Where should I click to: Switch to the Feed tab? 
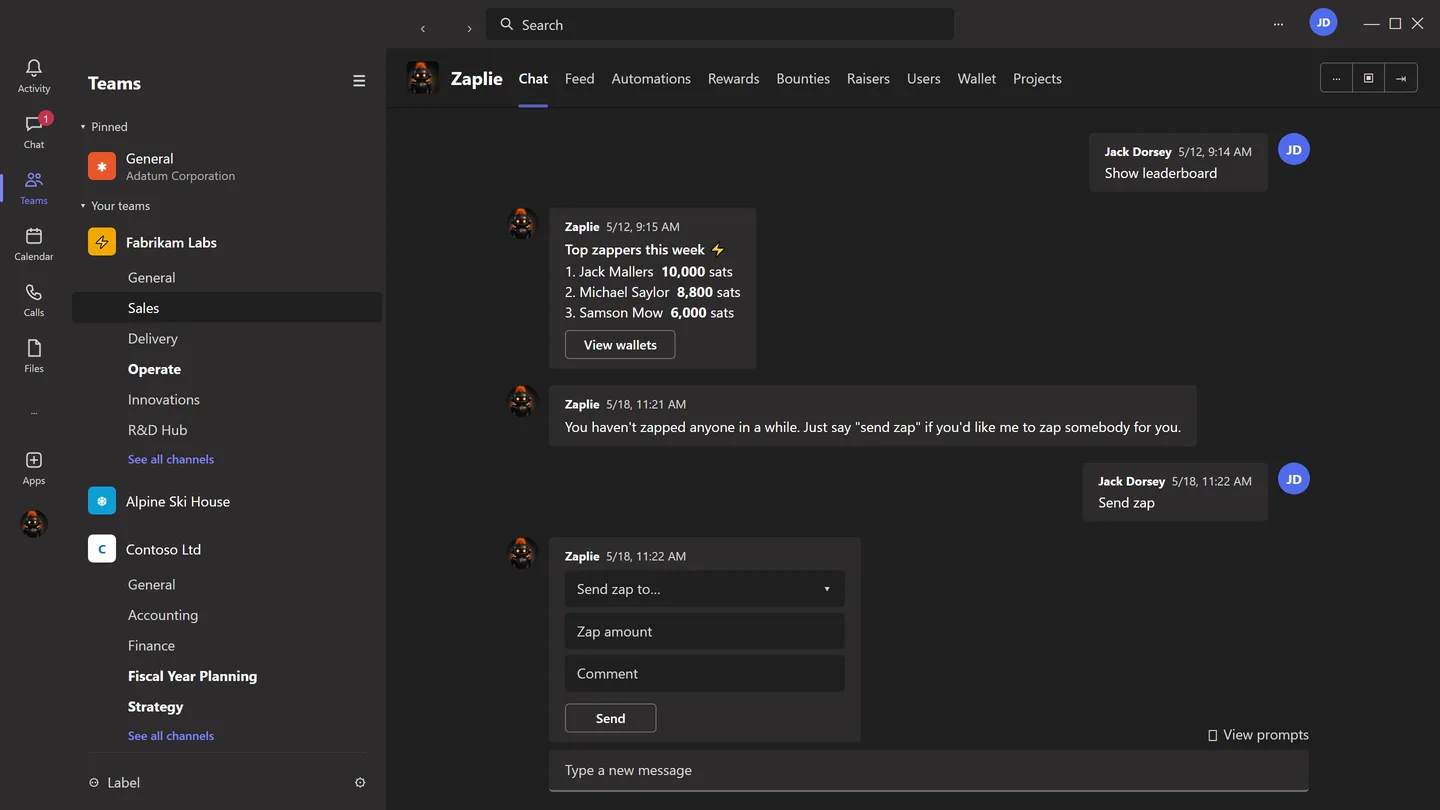click(x=579, y=78)
